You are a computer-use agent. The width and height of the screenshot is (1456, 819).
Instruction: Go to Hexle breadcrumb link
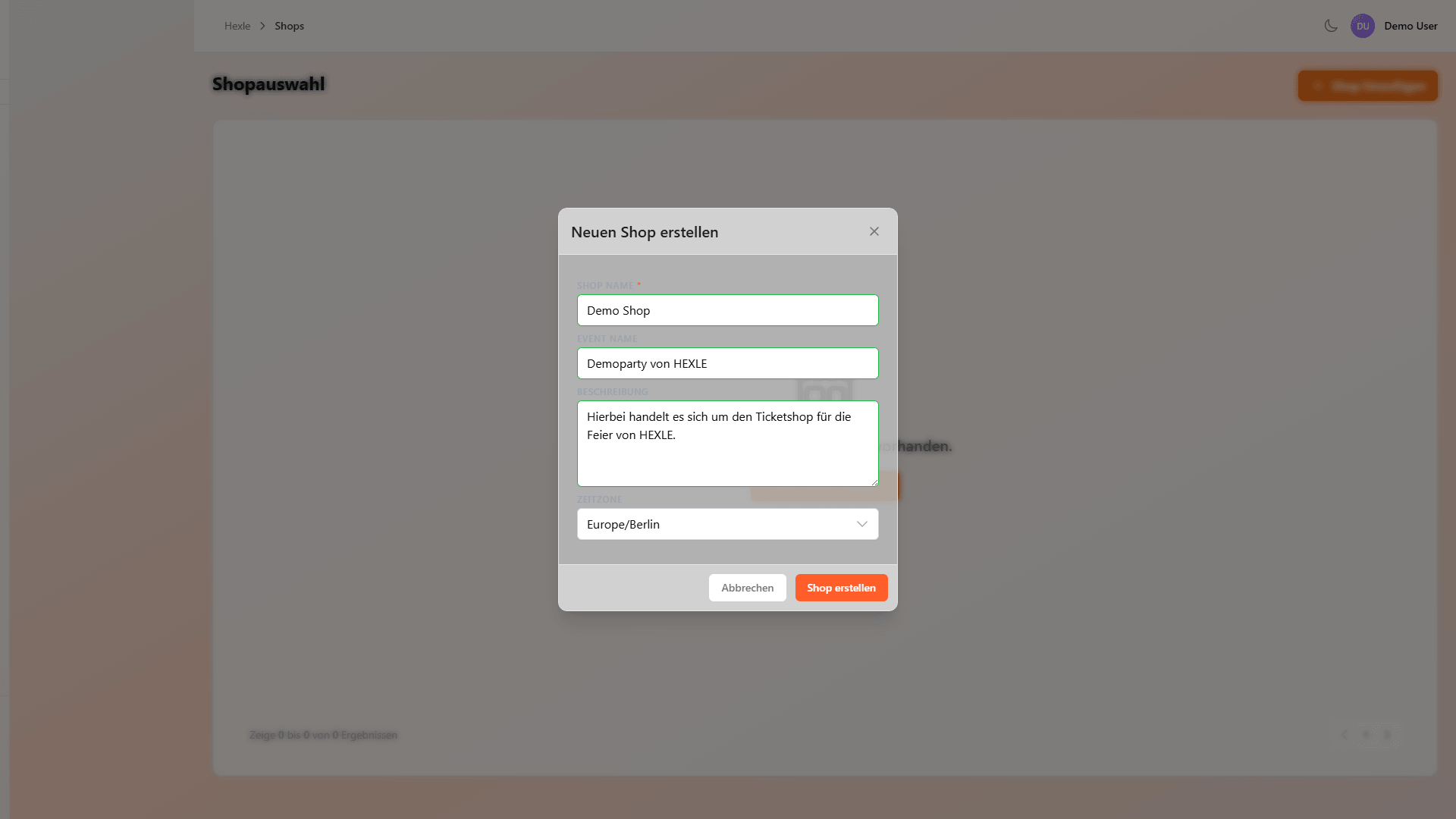[x=237, y=26]
